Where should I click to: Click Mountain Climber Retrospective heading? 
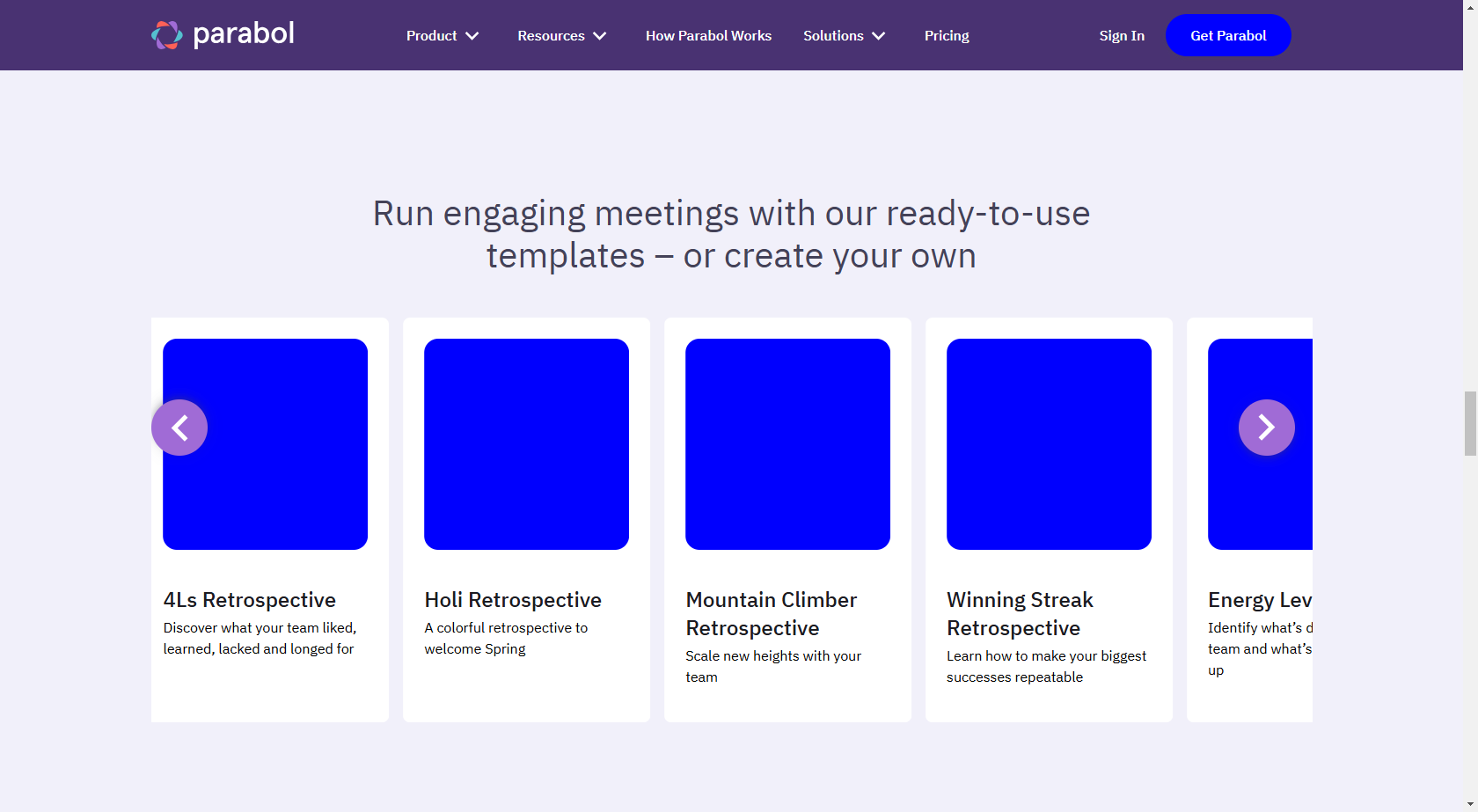[771, 614]
